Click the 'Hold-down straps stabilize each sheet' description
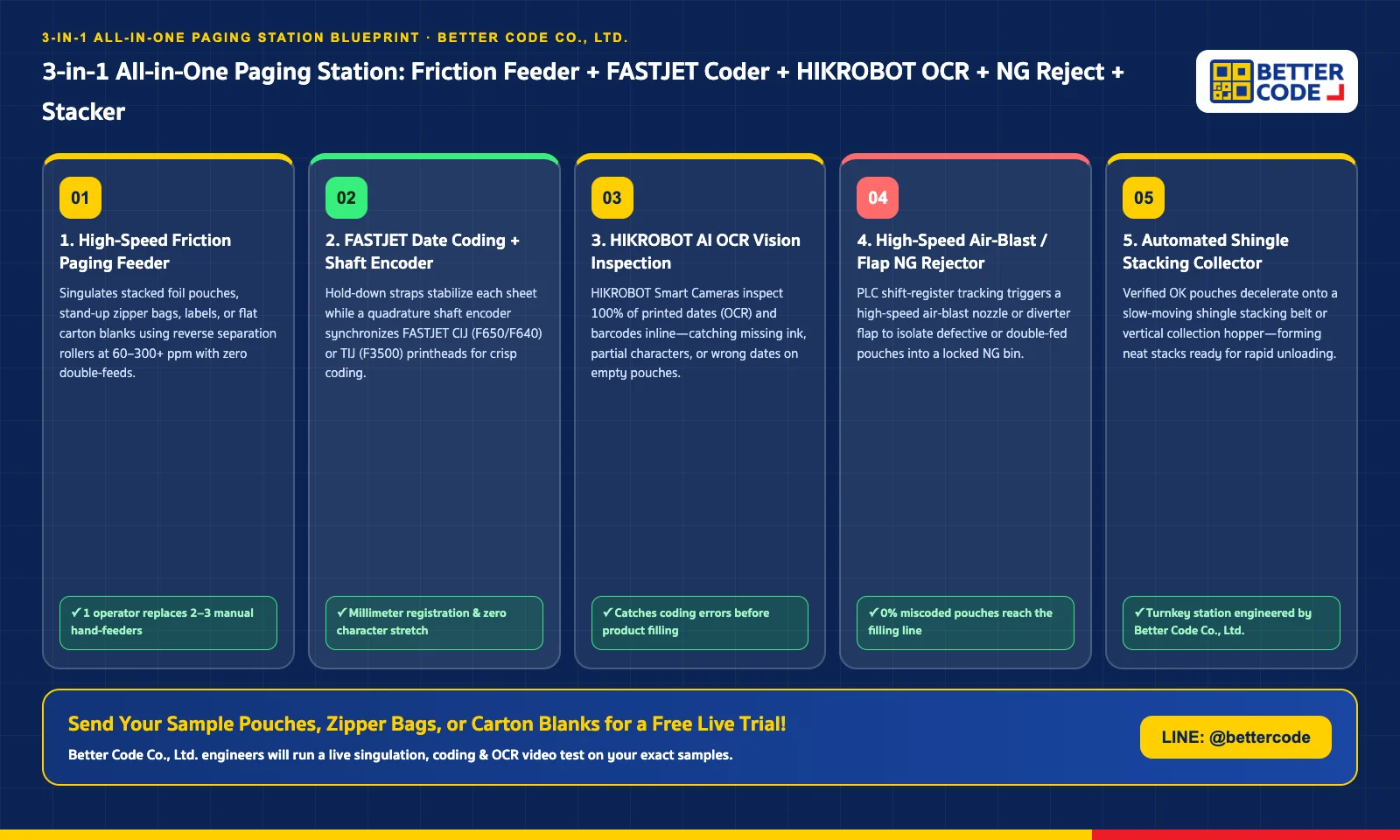Image resolution: width=1400 pixels, height=840 pixels. pos(434,333)
